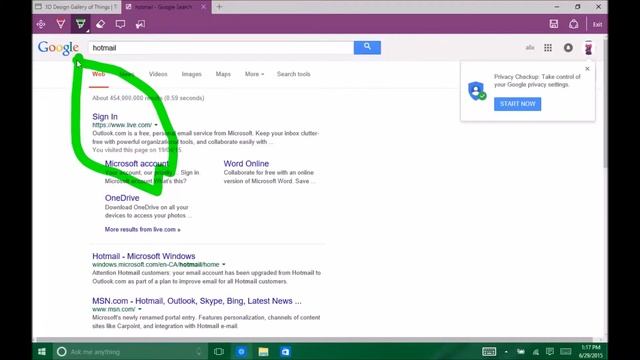Viewport: 640px width, 360px height.
Task: Save the web note
Action: tap(553, 24)
